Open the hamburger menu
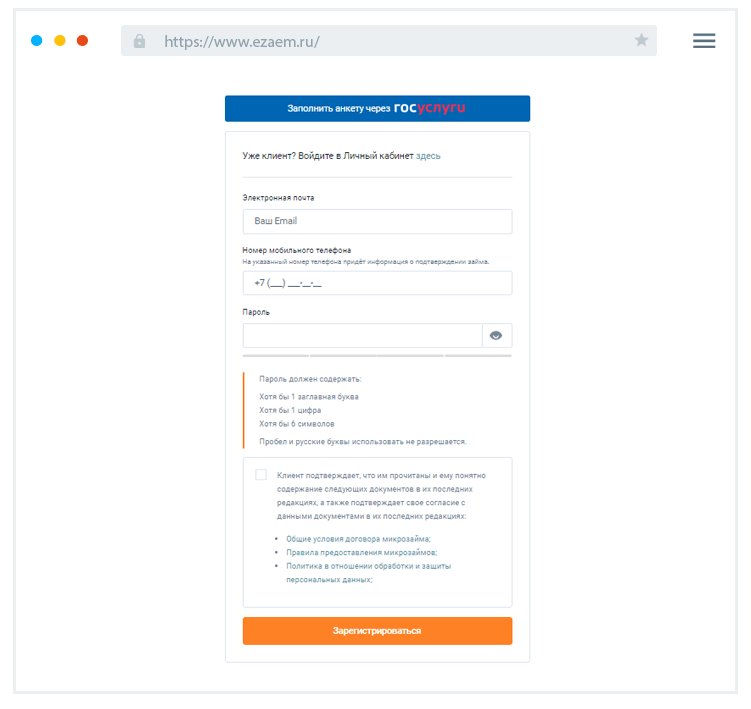Image resolution: width=751 pixels, height=709 pixels. [704, 41]
